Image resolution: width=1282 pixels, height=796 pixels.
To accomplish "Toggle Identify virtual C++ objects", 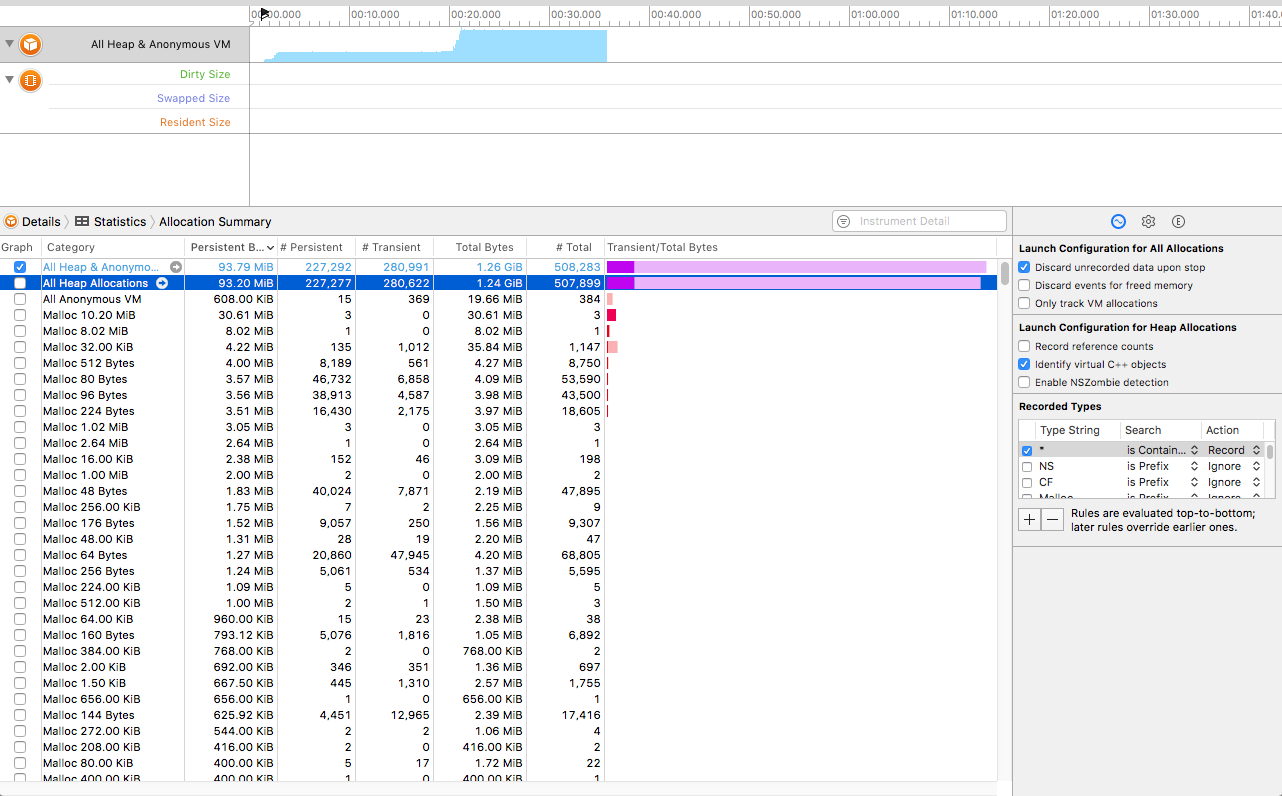I will [1024, 364].
